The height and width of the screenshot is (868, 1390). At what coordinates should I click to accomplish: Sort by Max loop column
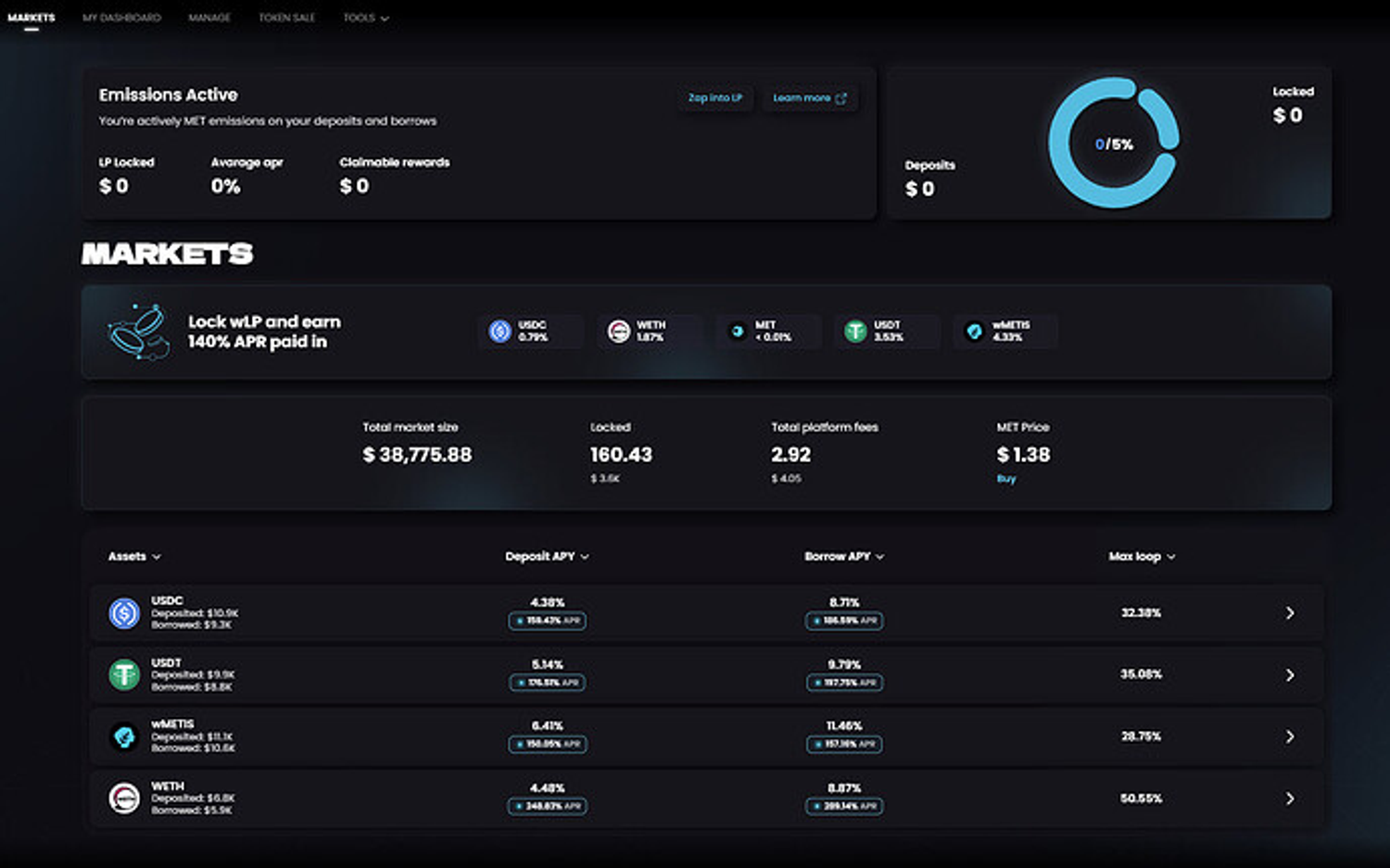[1142, 557]
